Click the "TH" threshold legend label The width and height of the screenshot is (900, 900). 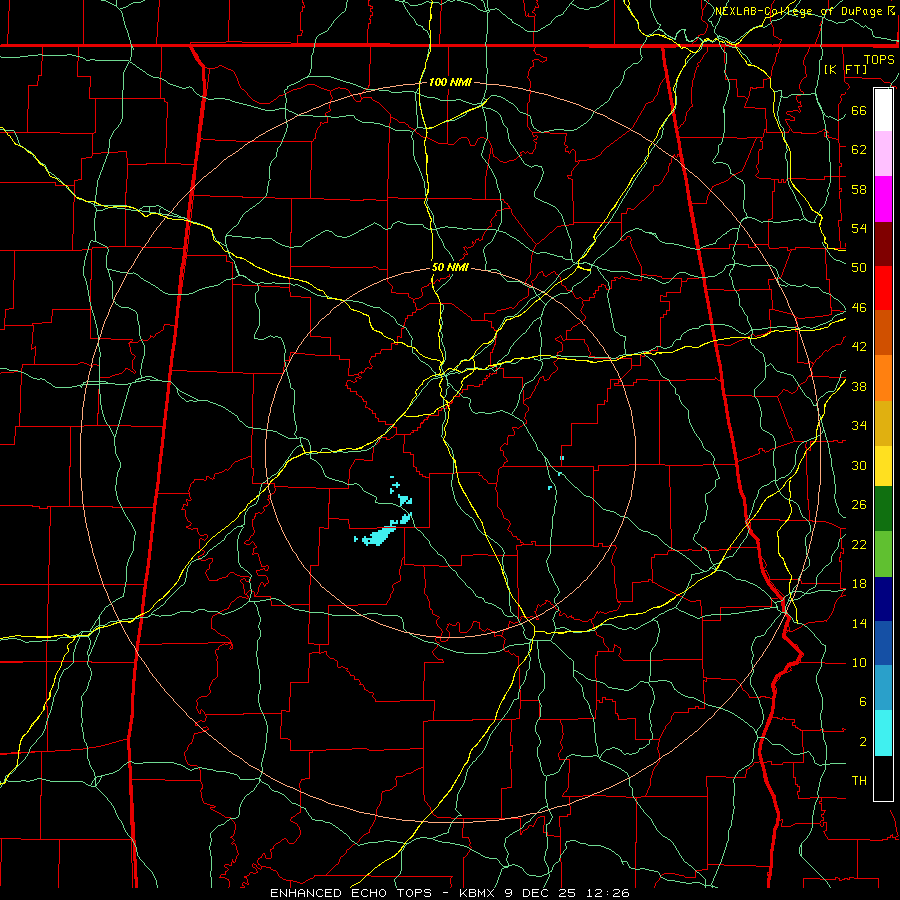point(859,781)
